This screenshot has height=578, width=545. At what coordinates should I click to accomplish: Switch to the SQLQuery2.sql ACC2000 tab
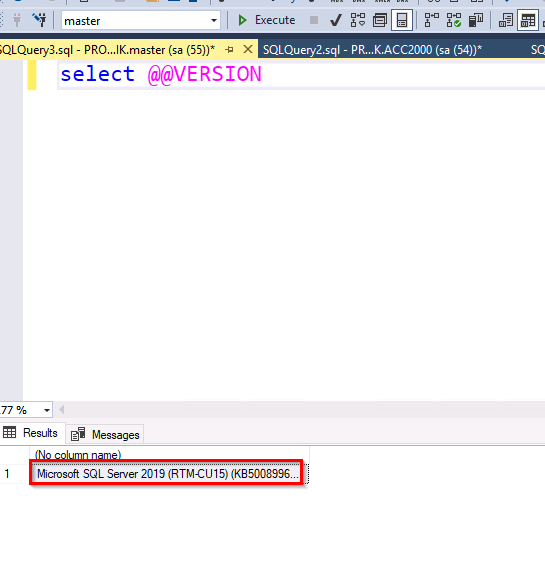pos(372,49)
